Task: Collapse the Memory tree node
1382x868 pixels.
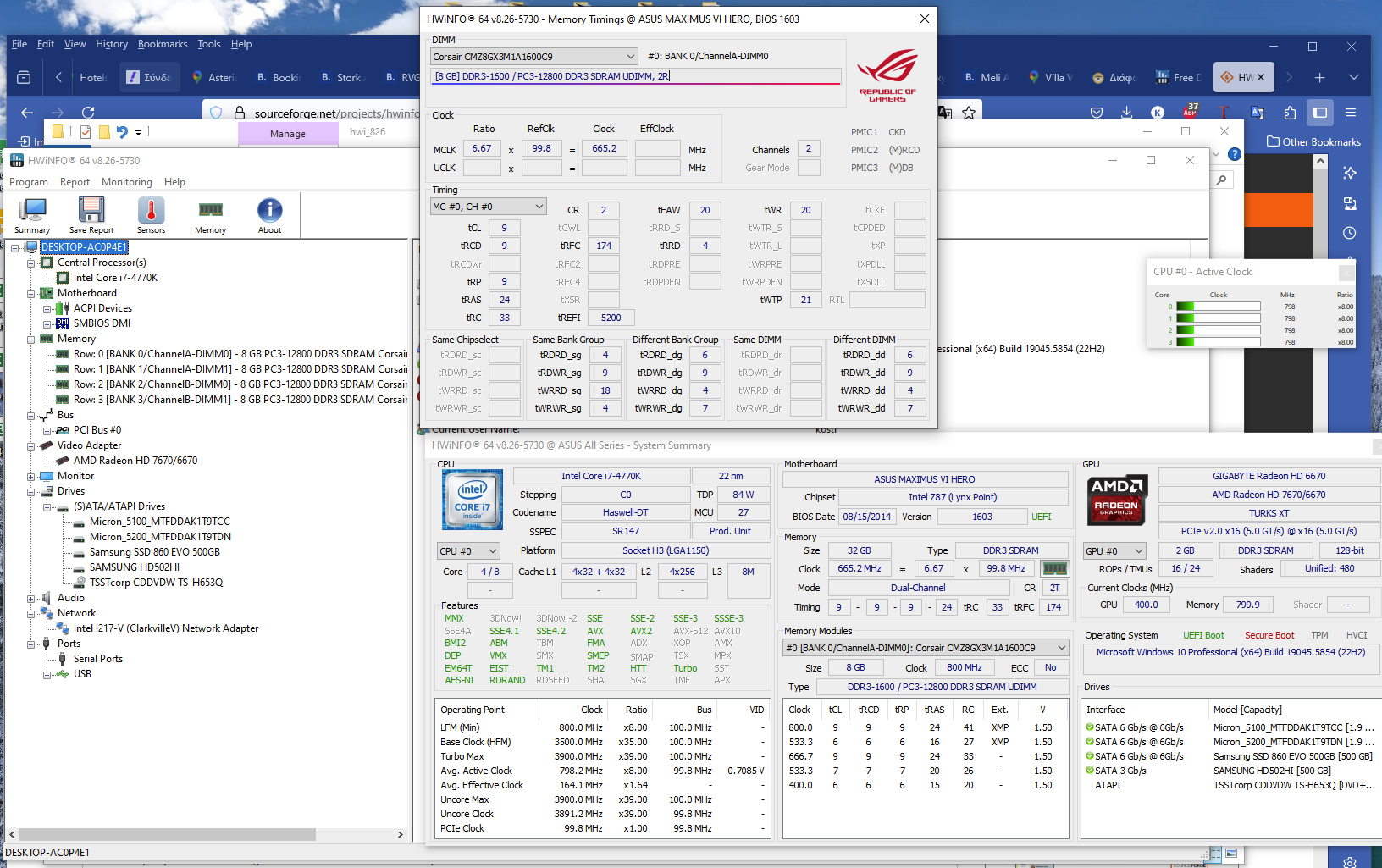Action: (x=31, y=339)
